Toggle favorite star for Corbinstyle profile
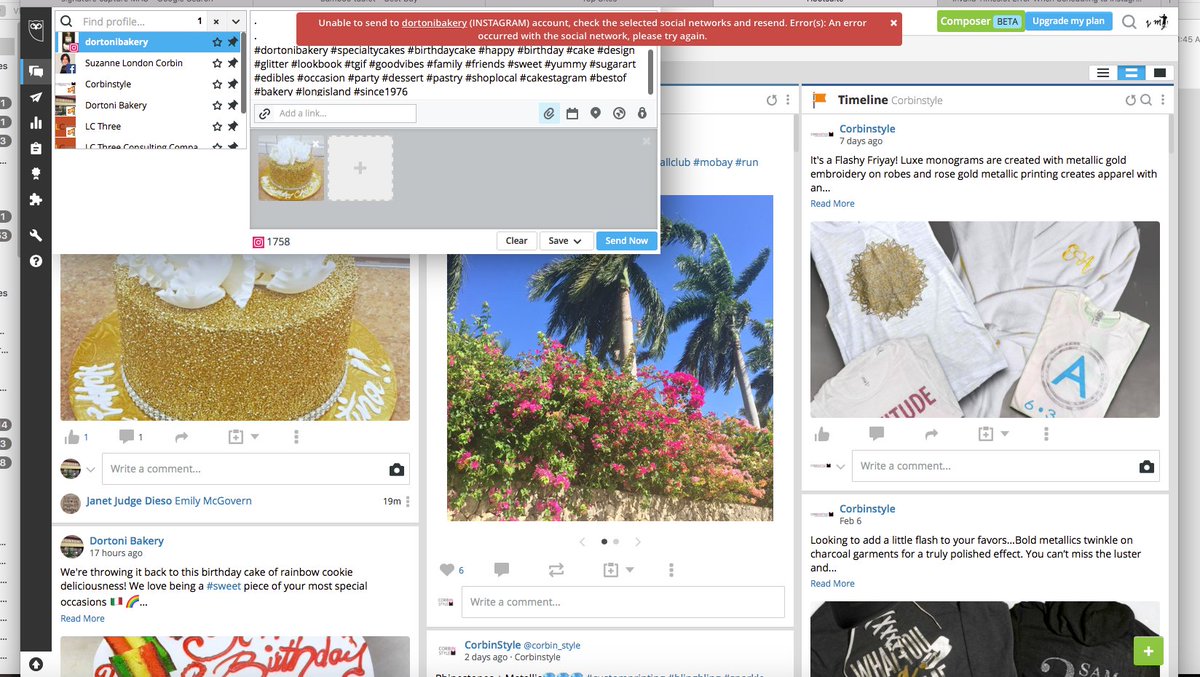Viewport: 1200px width, 677px height. [x=217, y=84]
